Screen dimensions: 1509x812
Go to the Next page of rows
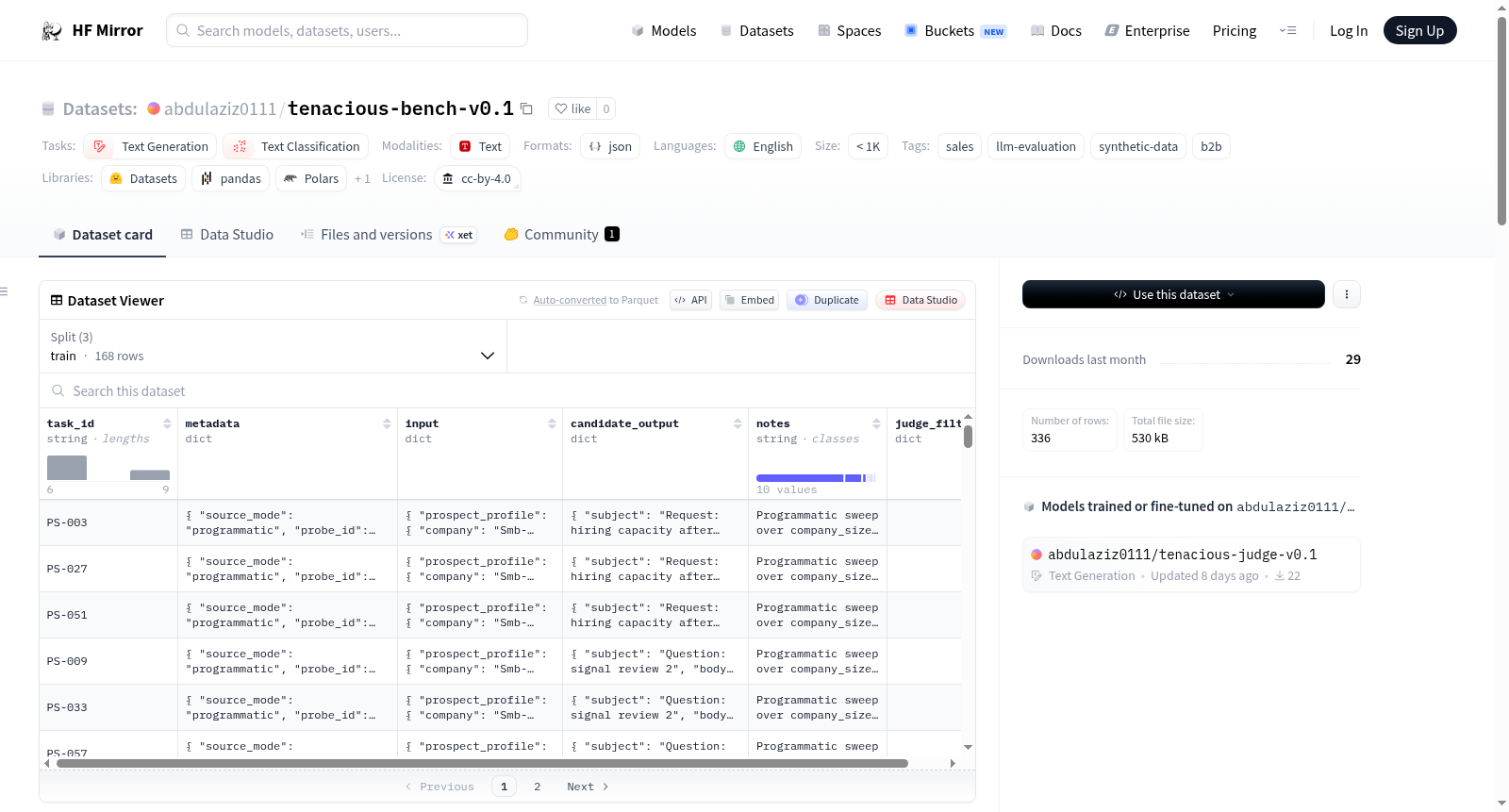tap(588, 787)
